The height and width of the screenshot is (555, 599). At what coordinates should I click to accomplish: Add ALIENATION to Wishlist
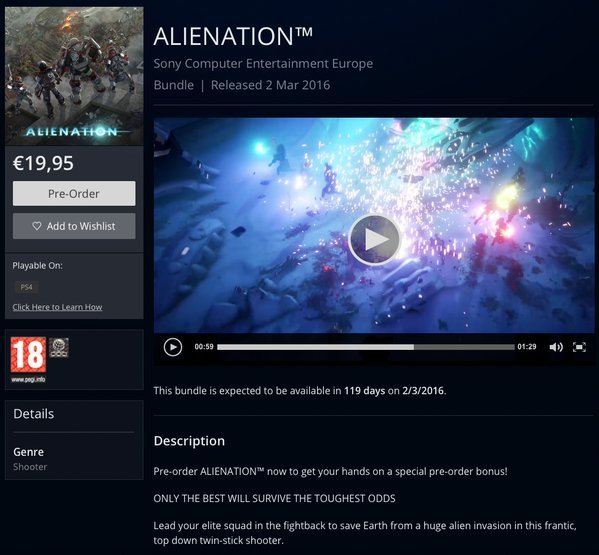(74, 226)
